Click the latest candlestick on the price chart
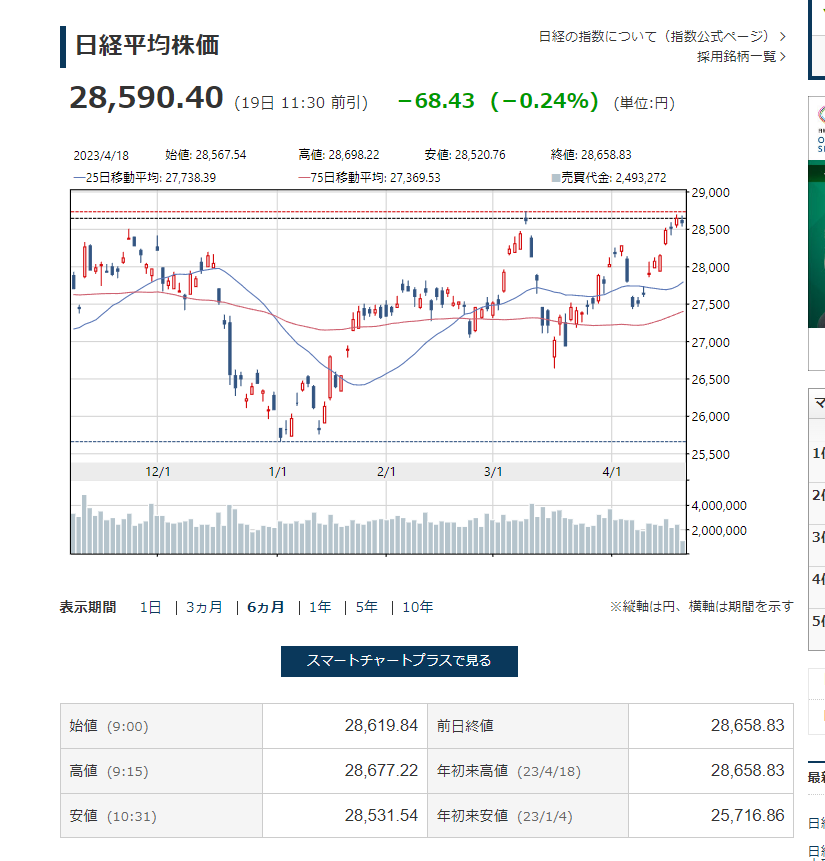The height and width of the screenshot is (861, 825). (x=682, y=221)
